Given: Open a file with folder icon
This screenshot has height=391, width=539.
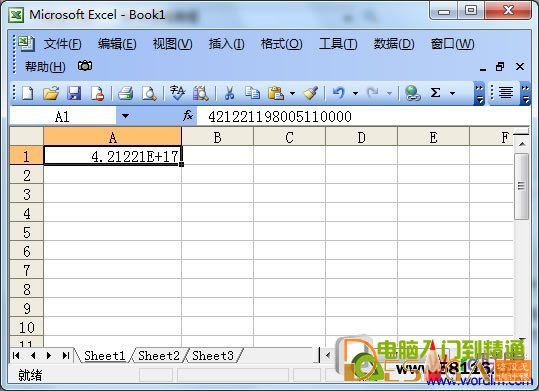Looking at the screenshot, I should pos(51,93).
